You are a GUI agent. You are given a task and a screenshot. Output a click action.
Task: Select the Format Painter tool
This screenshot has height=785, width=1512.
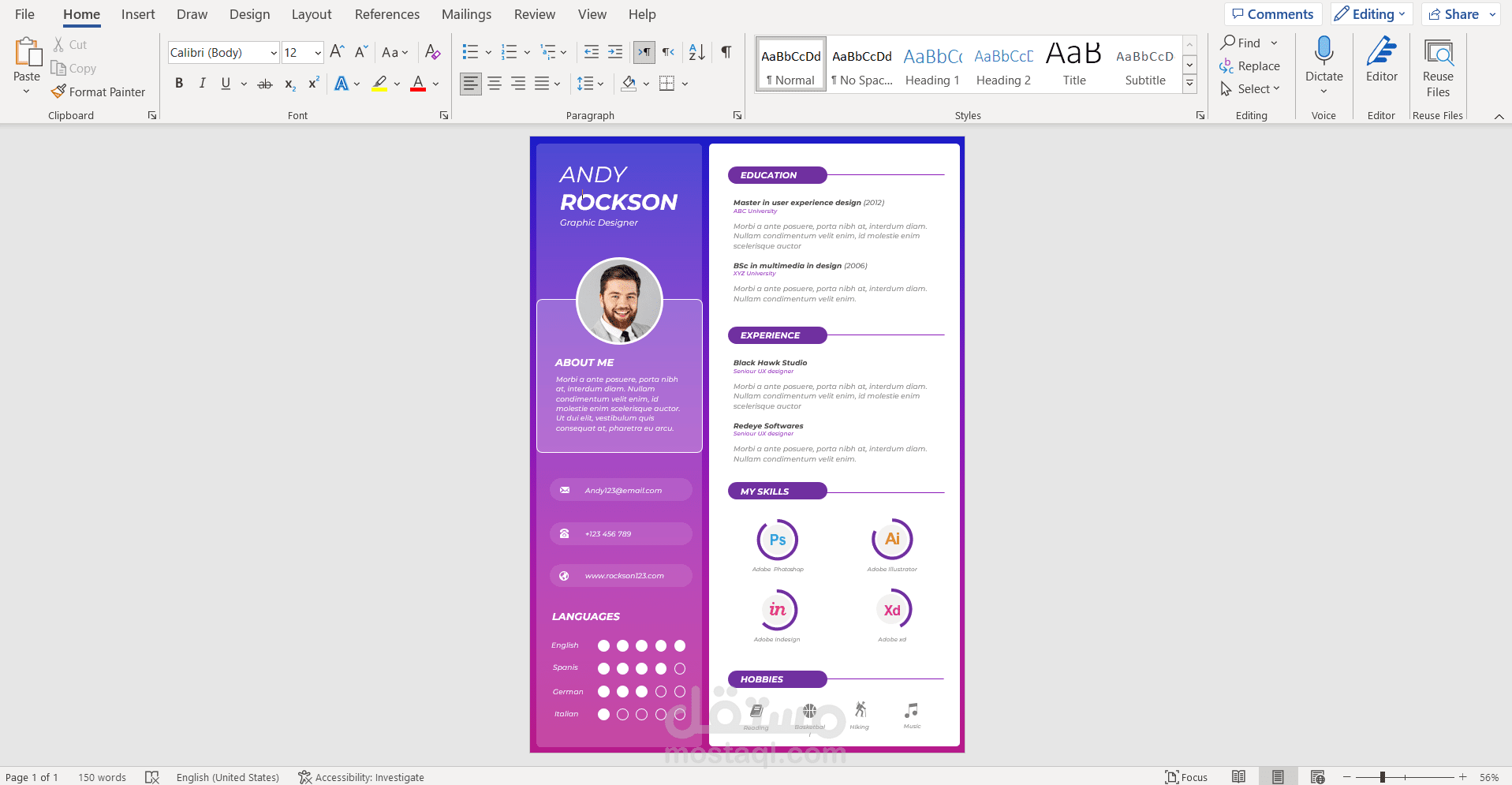pyautogui.click(x=99, y=92)
